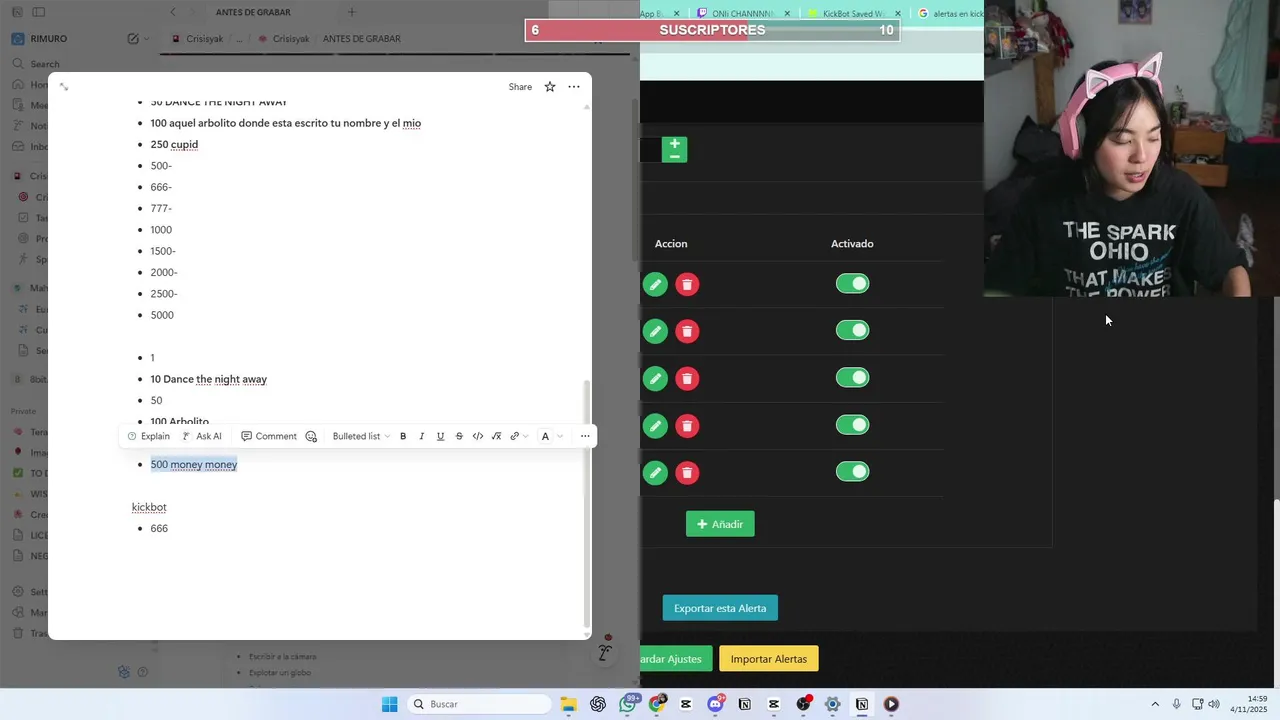Open a new Notion tab with plus
This screenshot has width=1280, height=720.
click(x=351, y=12)
